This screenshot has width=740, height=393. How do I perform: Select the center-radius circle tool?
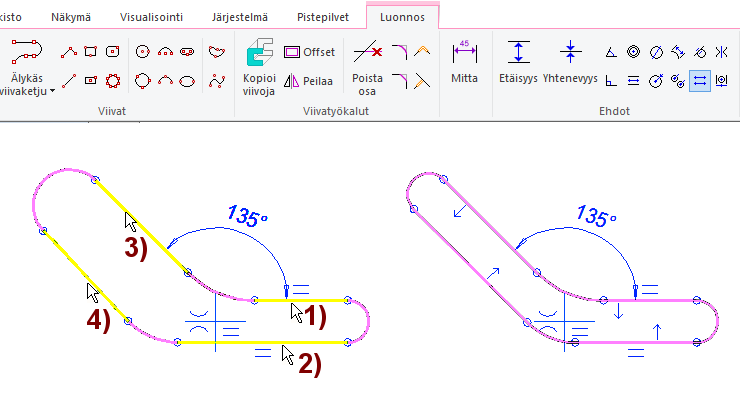[x=143, y=51]
